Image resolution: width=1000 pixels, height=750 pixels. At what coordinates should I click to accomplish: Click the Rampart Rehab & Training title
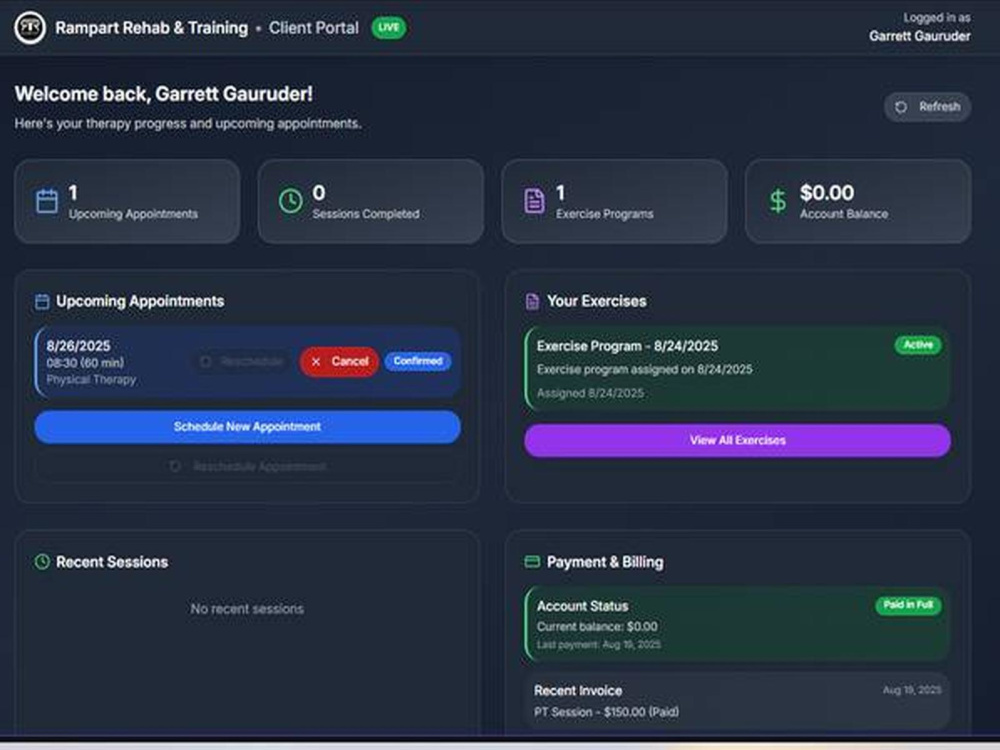pyautogui.click(x=152, y=28)
